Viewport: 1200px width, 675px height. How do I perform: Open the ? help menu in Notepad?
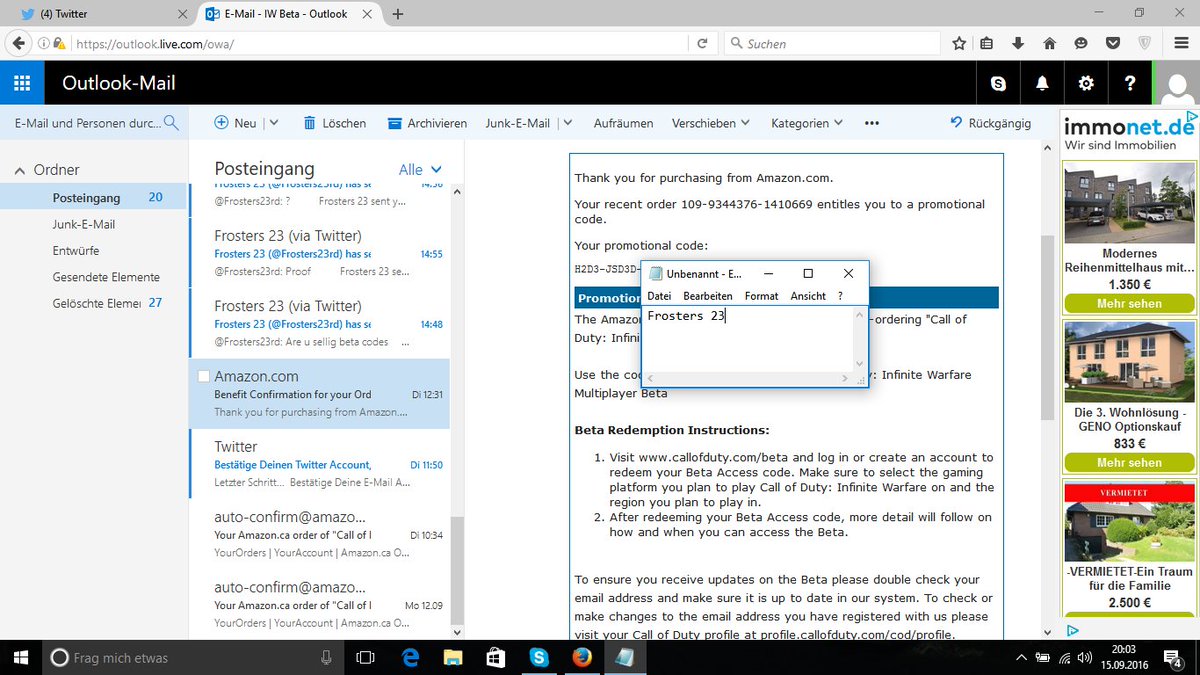(x=840, y=296)
